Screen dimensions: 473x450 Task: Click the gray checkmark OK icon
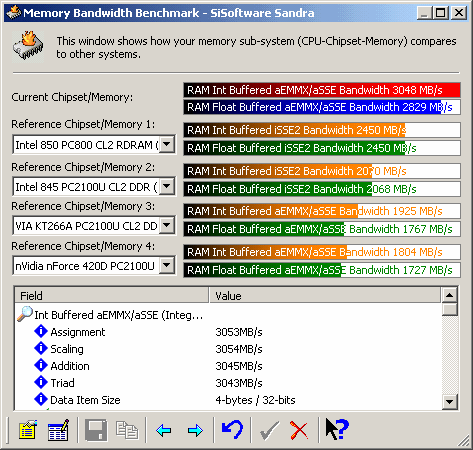point(269,430)
